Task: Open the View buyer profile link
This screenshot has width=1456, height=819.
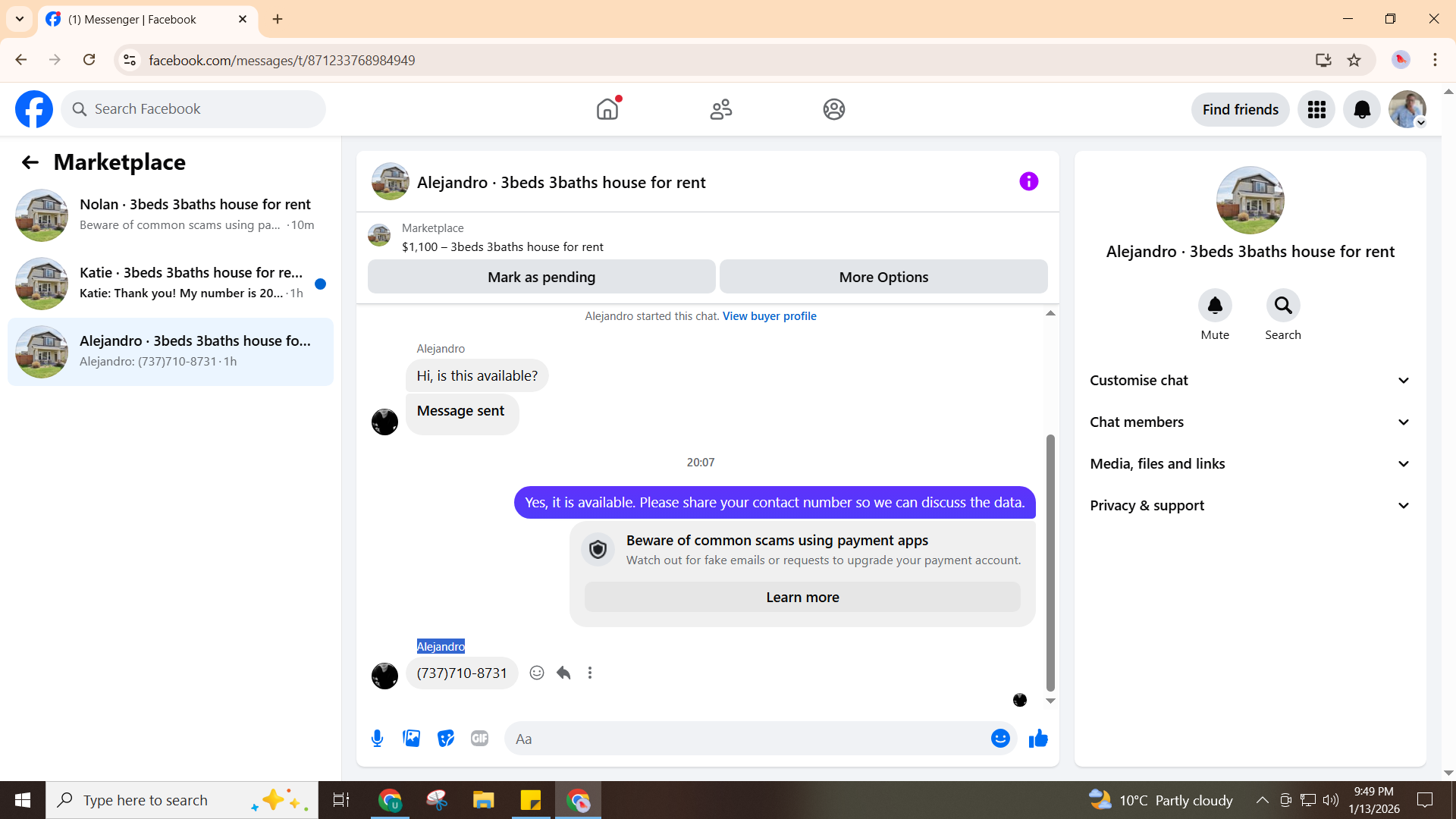Action: 769,316
